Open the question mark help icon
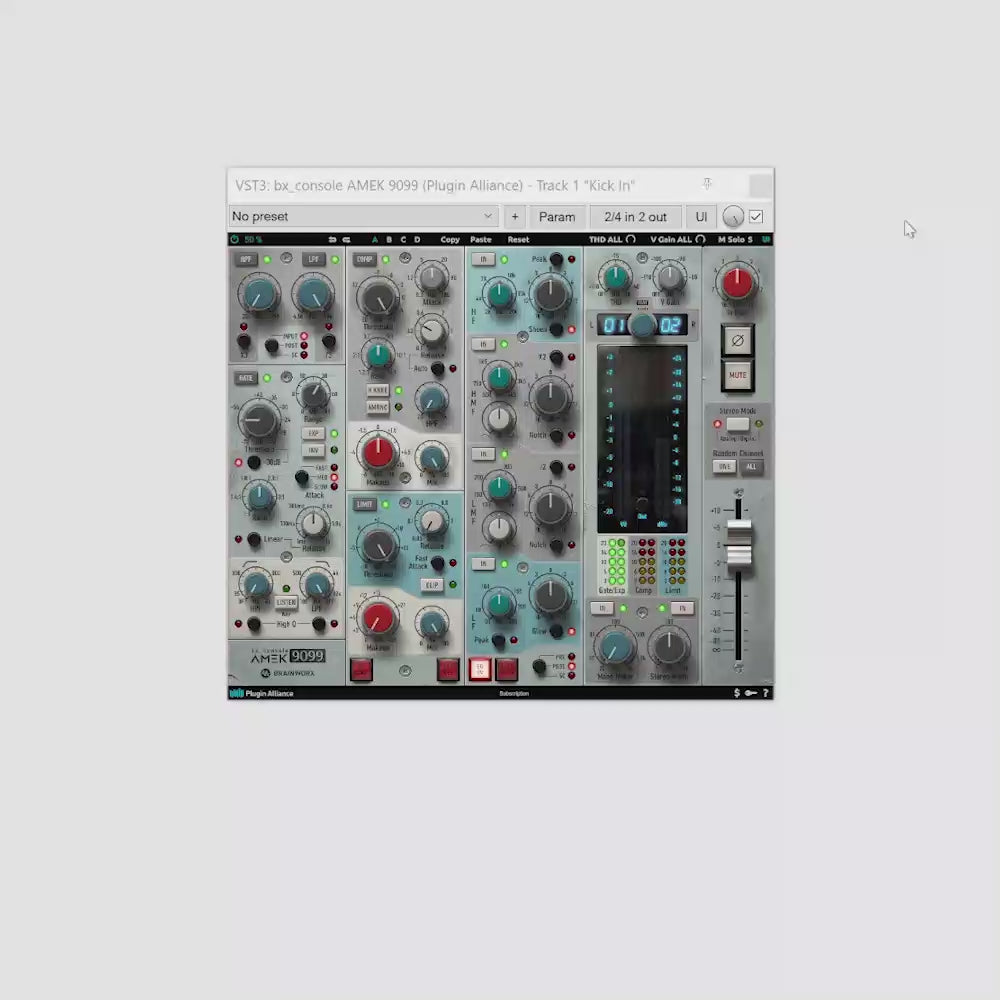This screenshot has width=1000, height=1000. 765,693
